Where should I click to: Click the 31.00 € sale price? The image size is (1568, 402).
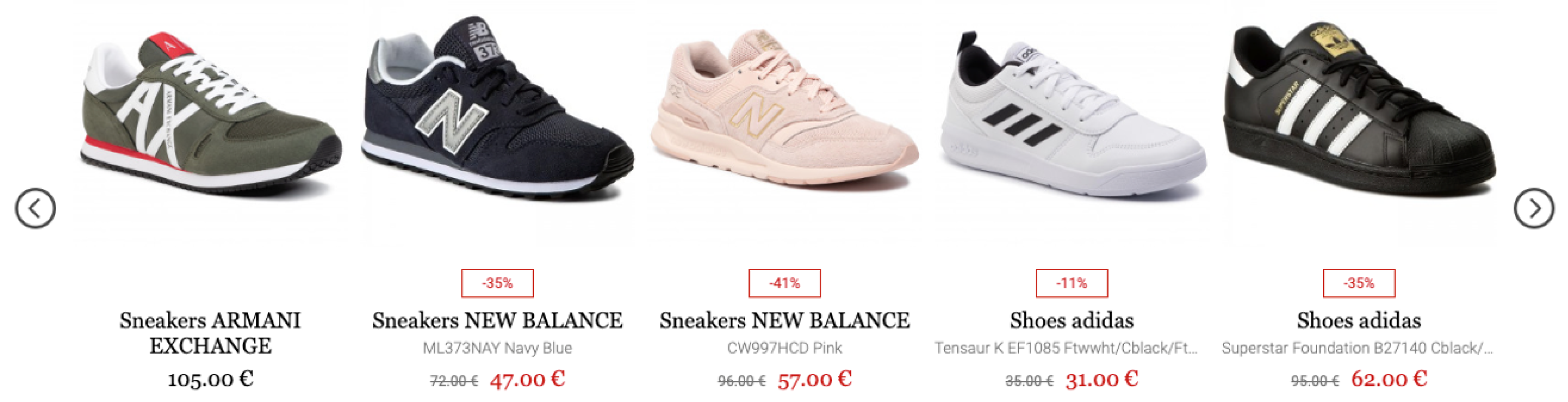(x=1102, y=379)
